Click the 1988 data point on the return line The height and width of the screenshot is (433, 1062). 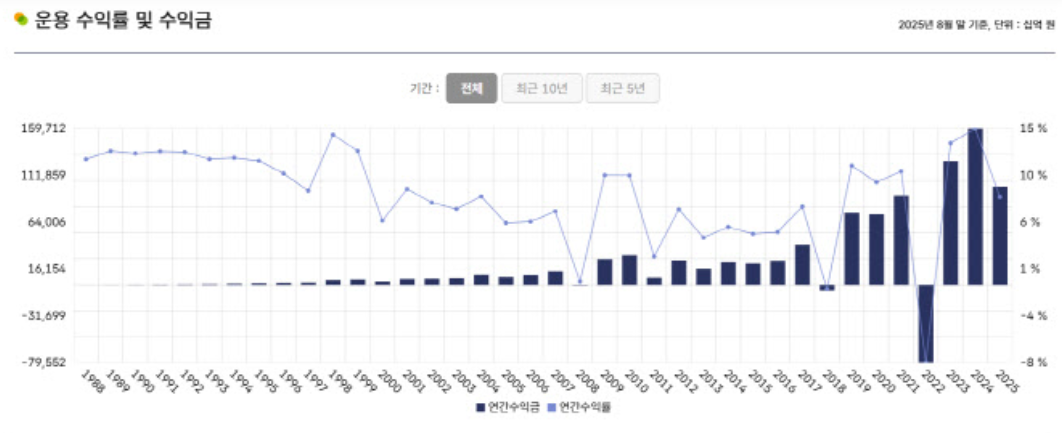point(86,159)
